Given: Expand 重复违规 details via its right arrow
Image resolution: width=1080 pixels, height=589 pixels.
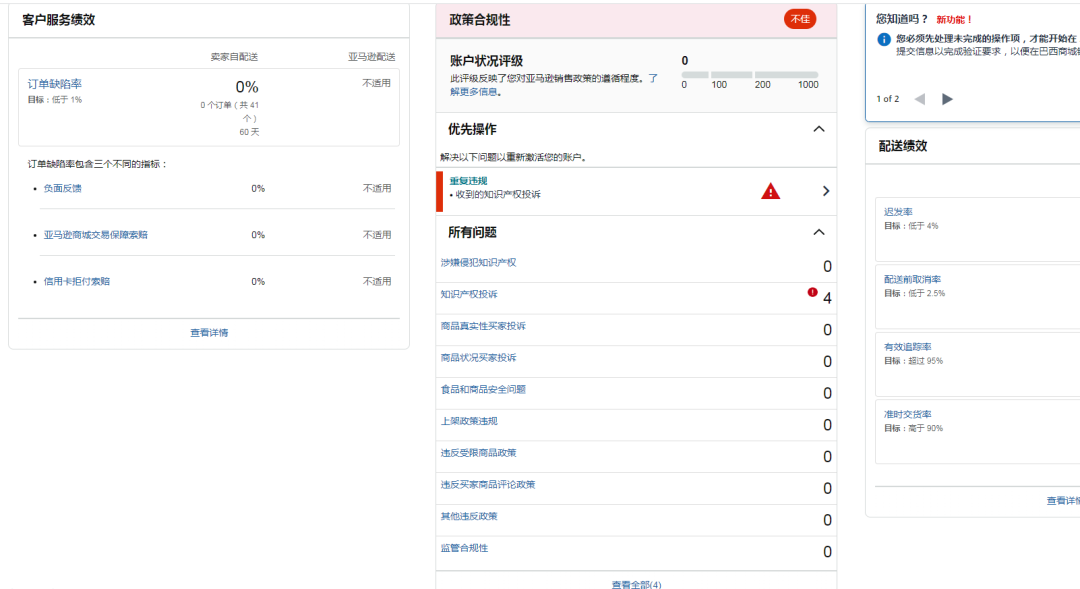Looking at the screenshot, I should tap(826, 191).
